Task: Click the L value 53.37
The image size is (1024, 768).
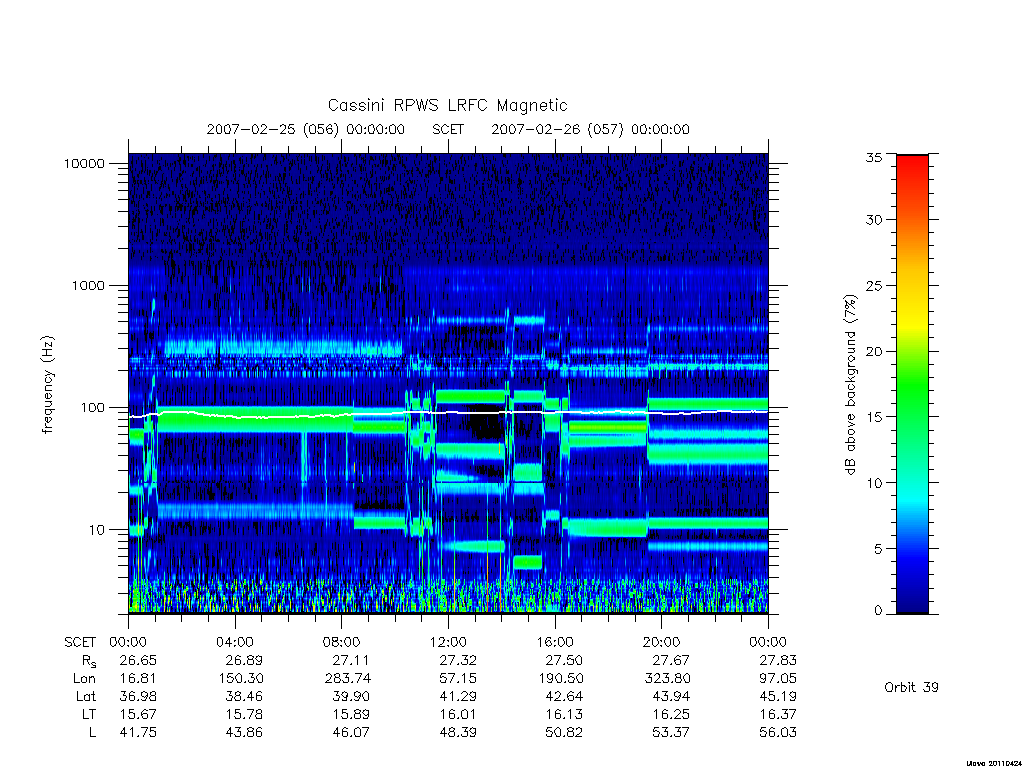Action: tap(671, 732)
